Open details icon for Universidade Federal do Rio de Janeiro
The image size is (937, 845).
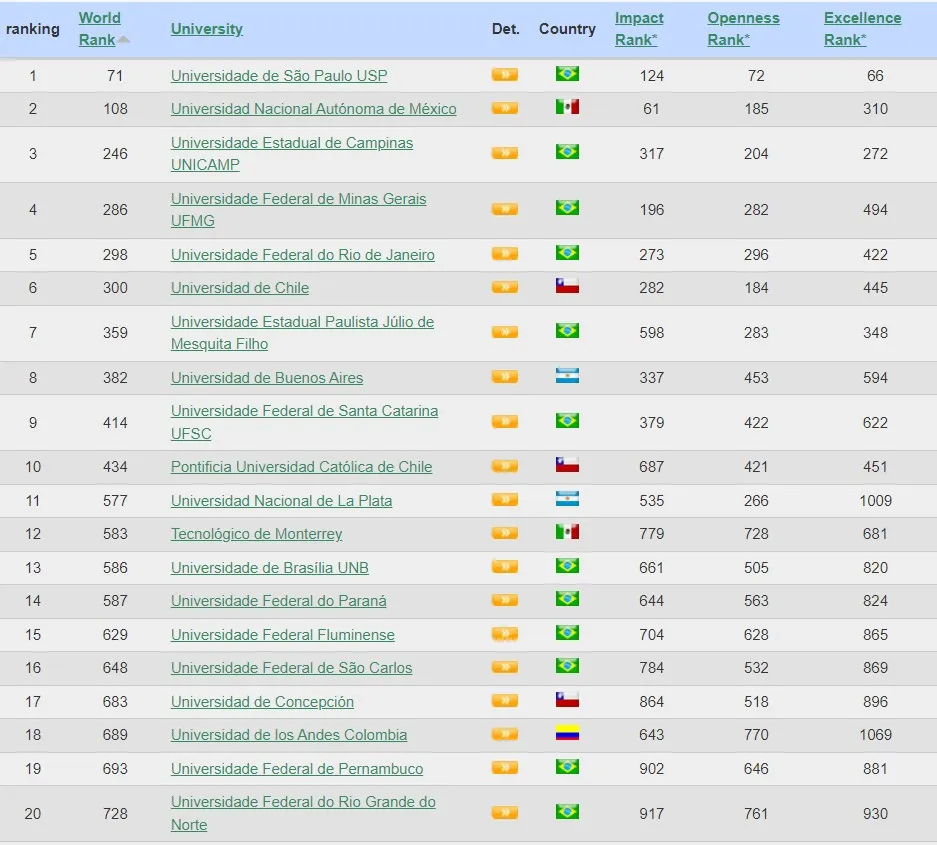point(505,254)
